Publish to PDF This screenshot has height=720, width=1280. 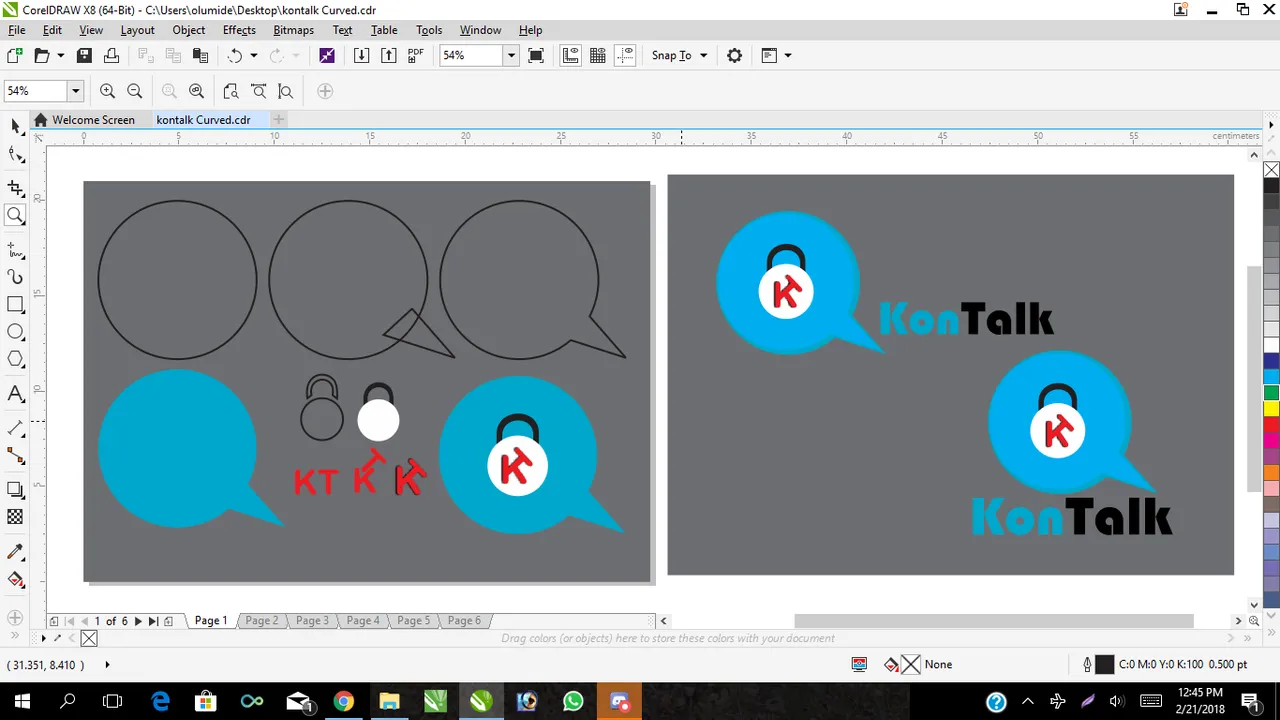415,56
